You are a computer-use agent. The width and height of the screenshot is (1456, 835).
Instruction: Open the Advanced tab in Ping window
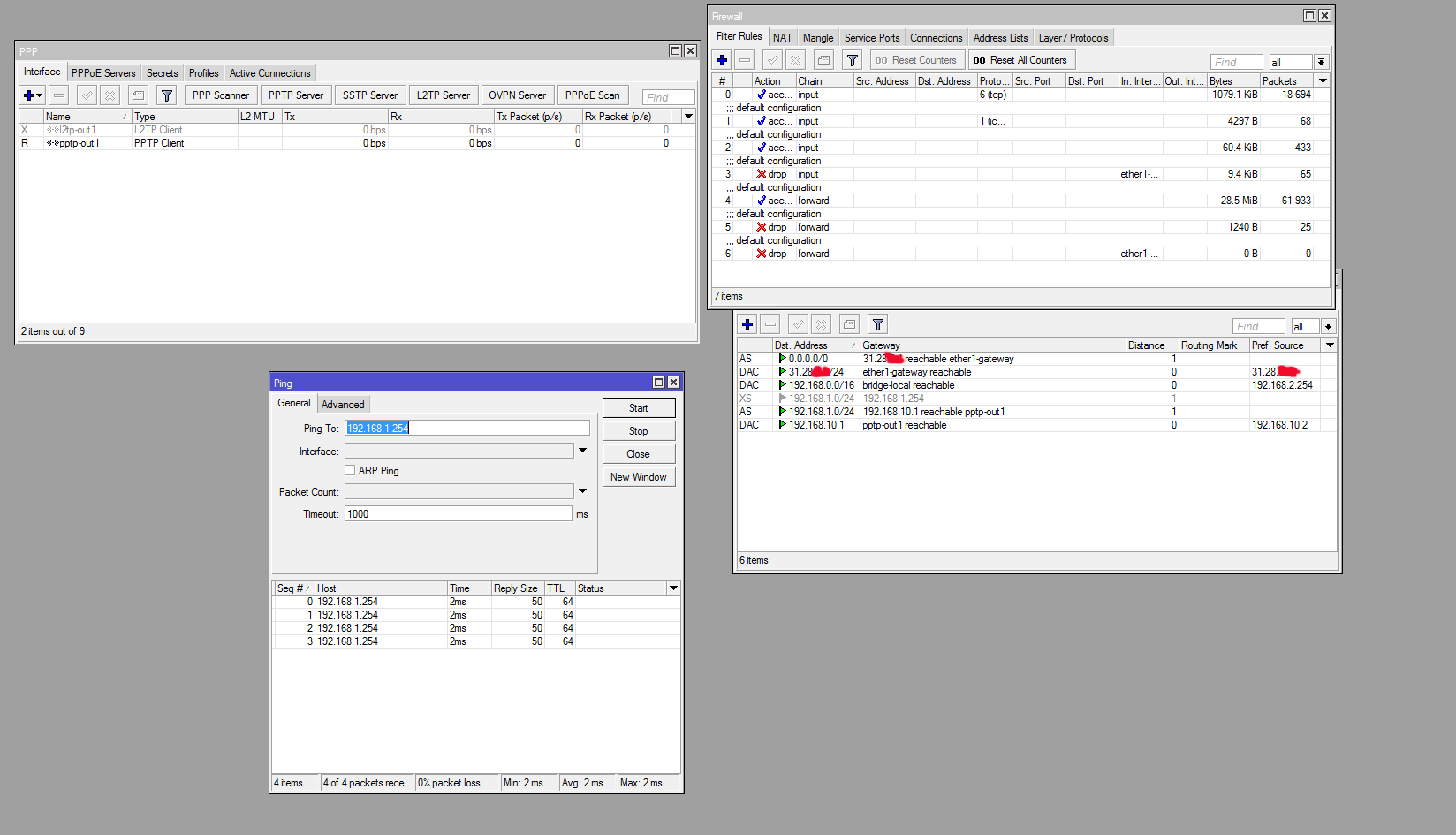[x=343, y=405]
